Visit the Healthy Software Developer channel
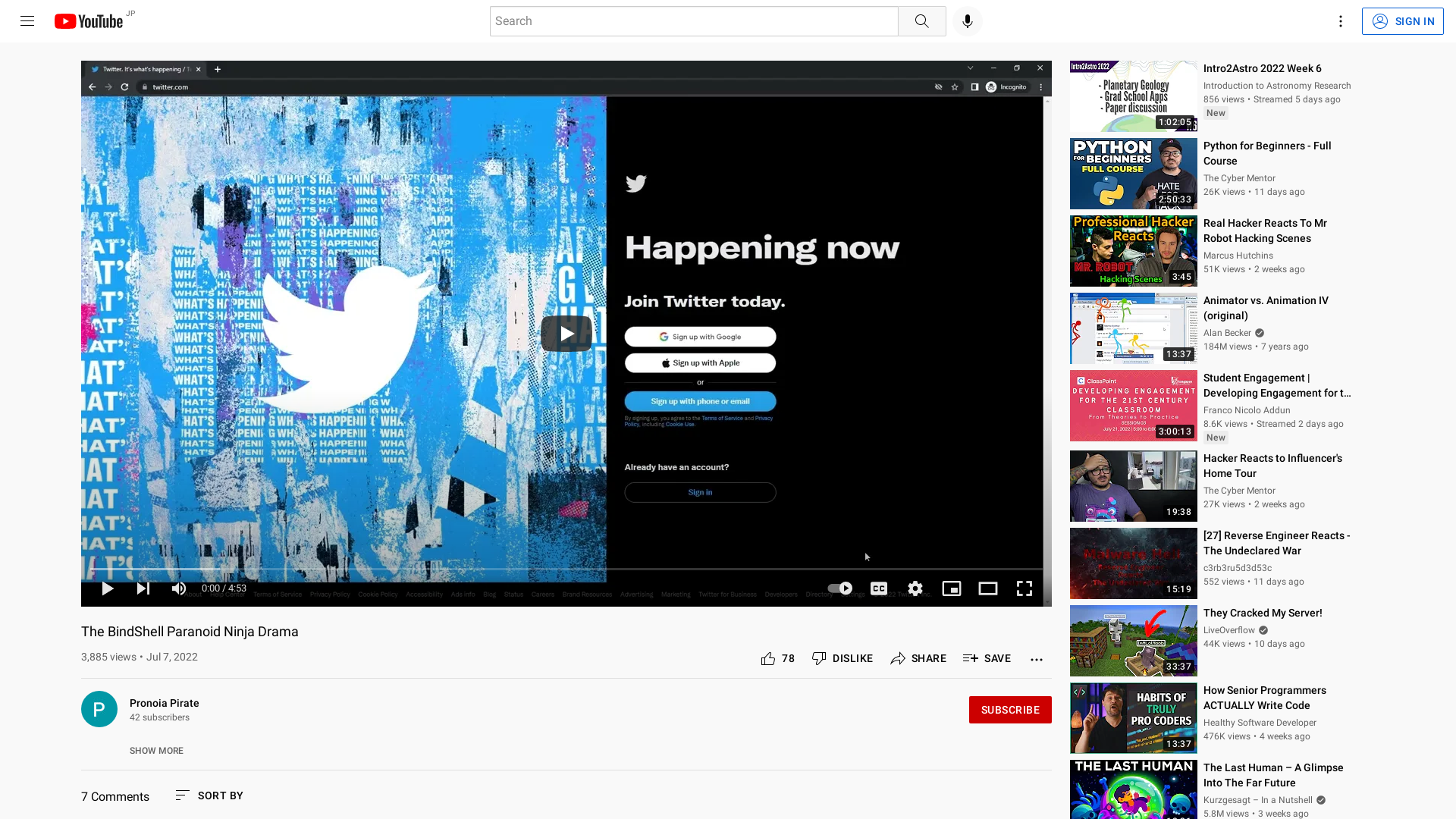 (x=1260, y=723)
